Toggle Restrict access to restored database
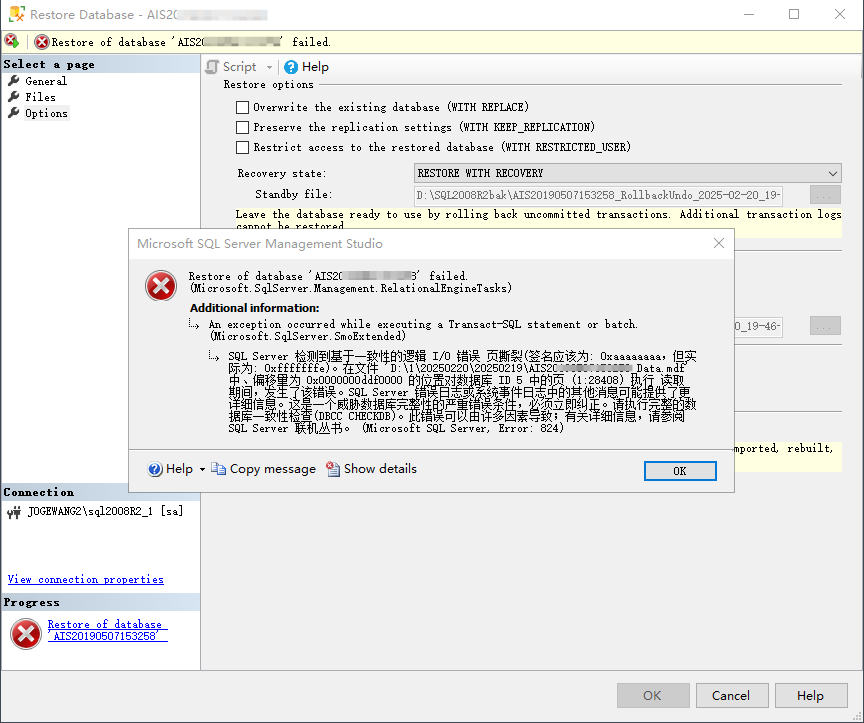 [242, 147]
